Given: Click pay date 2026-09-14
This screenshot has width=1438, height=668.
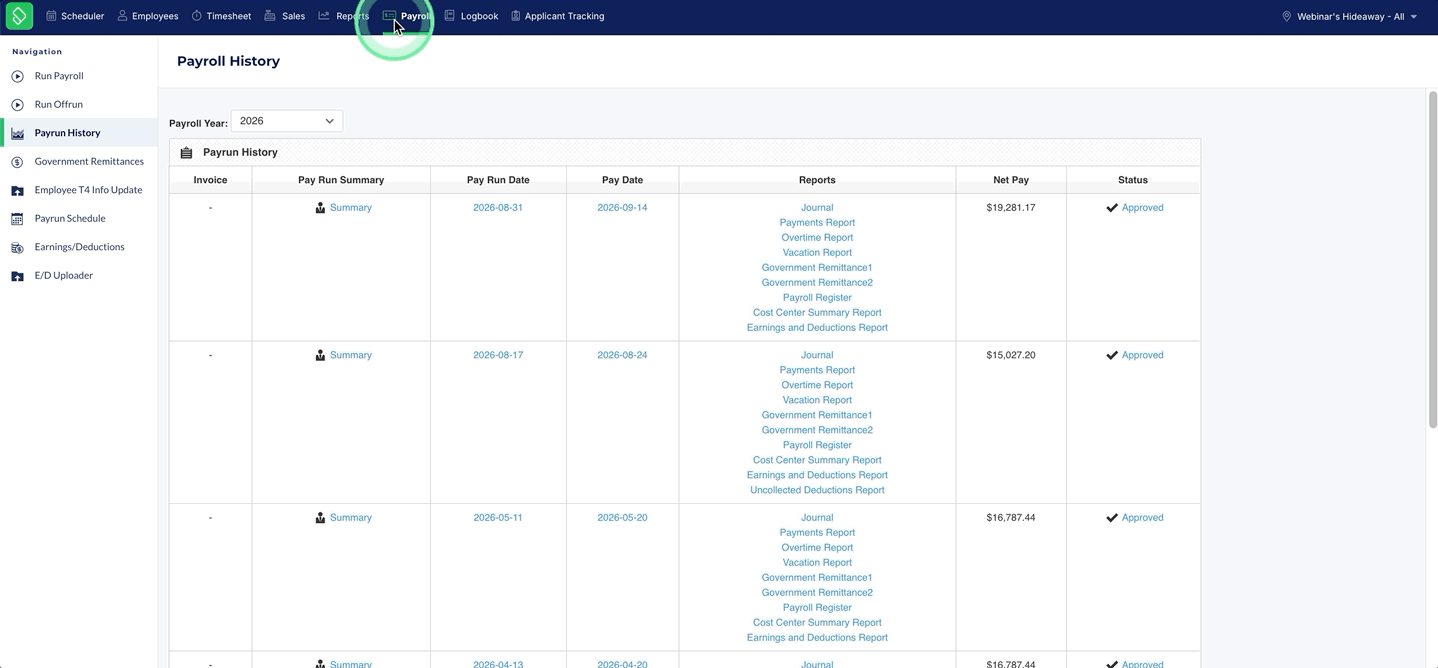Looking at the screenshot, I should [x=622, y=208].
